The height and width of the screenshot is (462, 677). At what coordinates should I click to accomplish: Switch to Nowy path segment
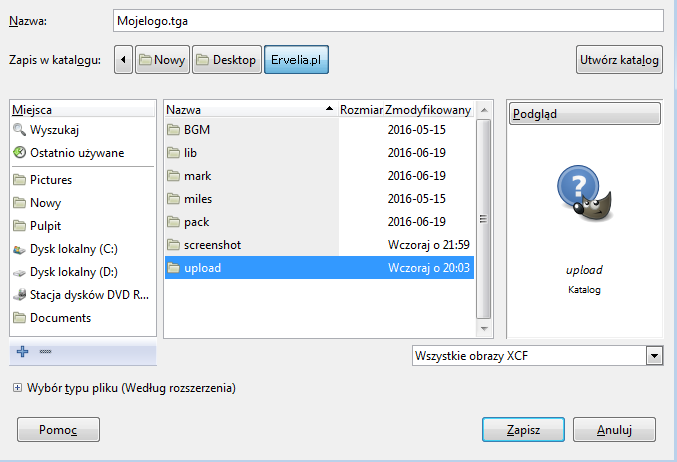pyautogui.click(x=162, y=60)
